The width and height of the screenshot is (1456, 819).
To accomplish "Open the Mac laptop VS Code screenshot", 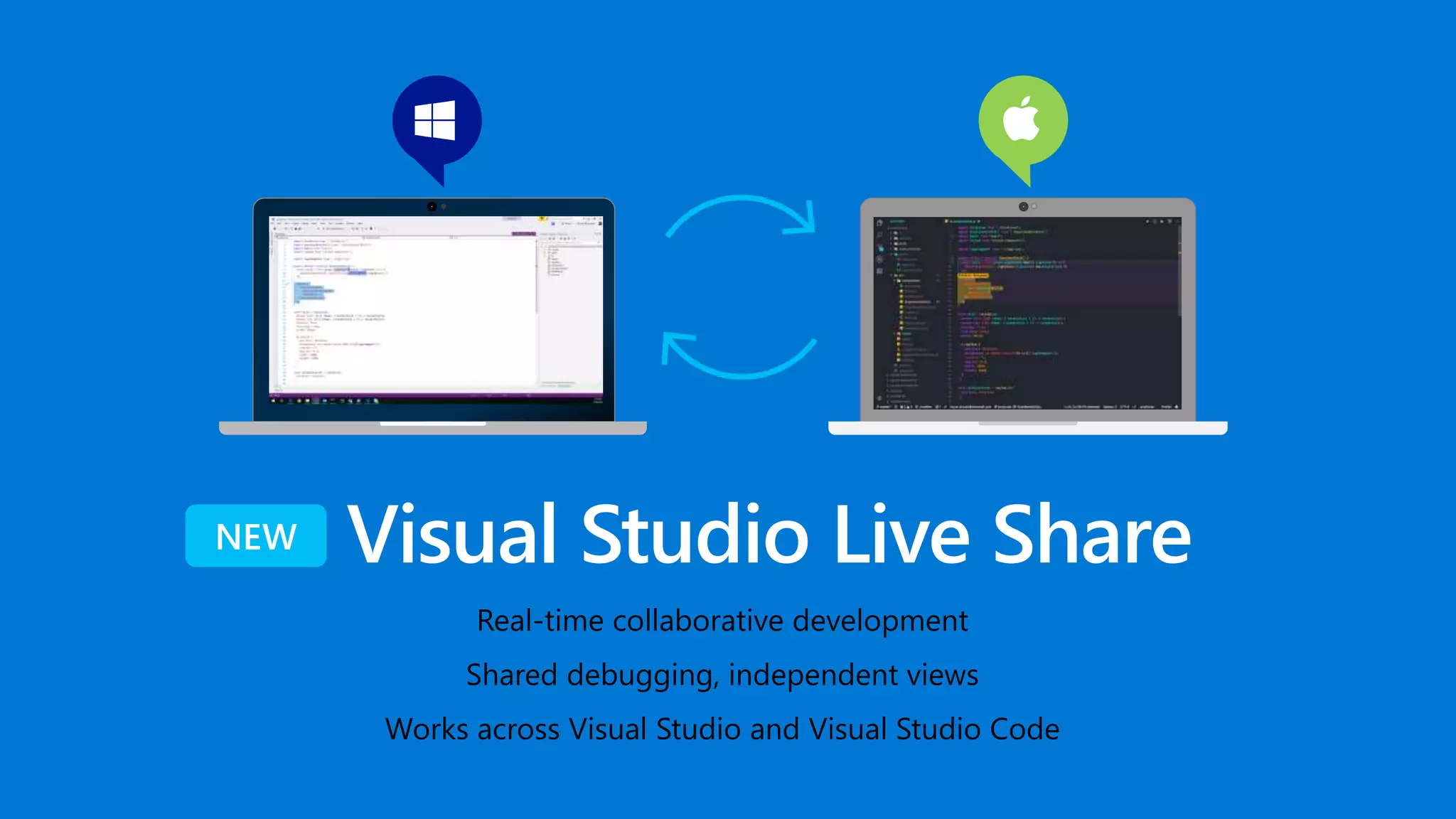I will 1027,313.
